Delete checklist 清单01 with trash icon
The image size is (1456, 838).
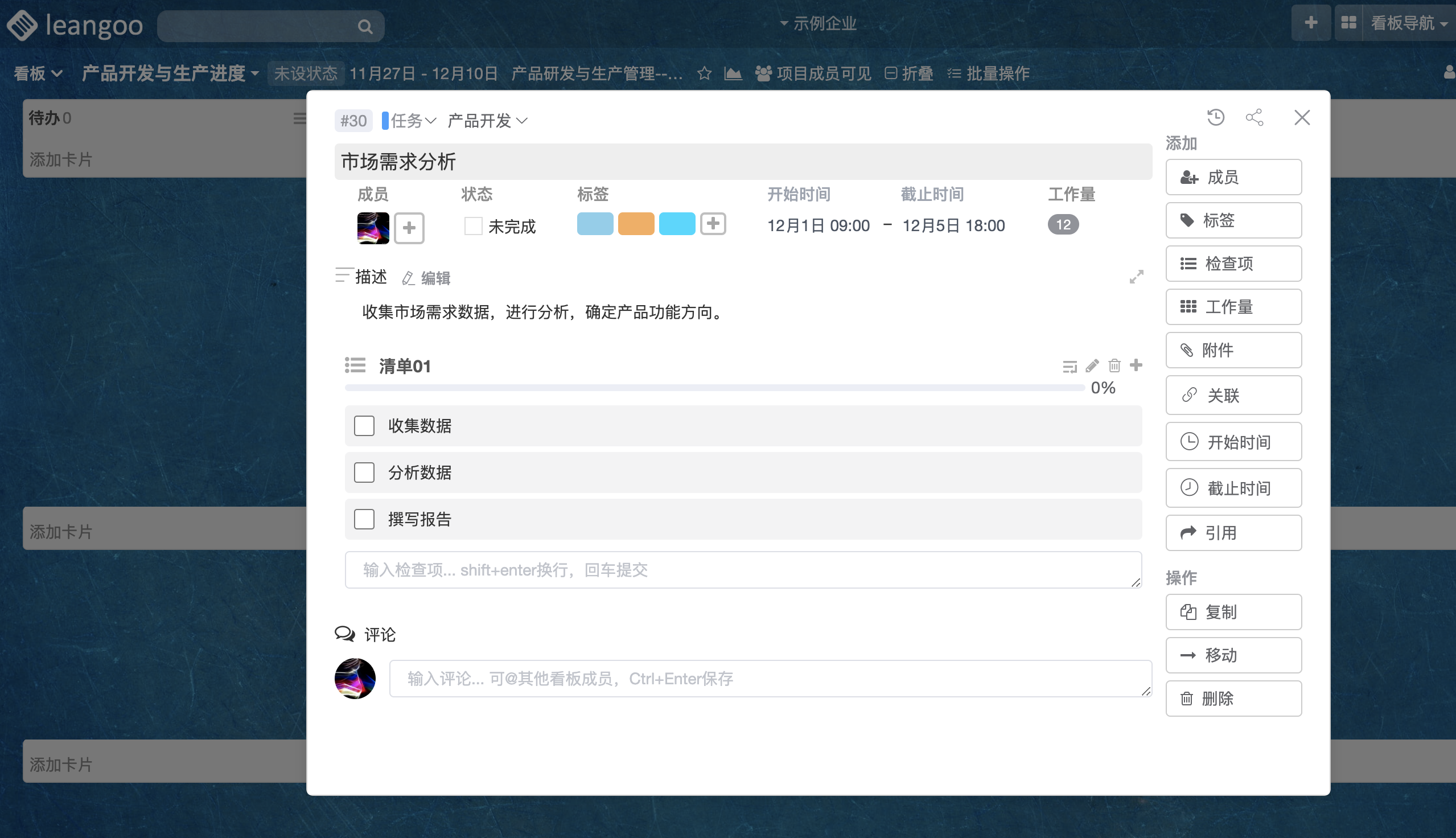point(1114,365)
